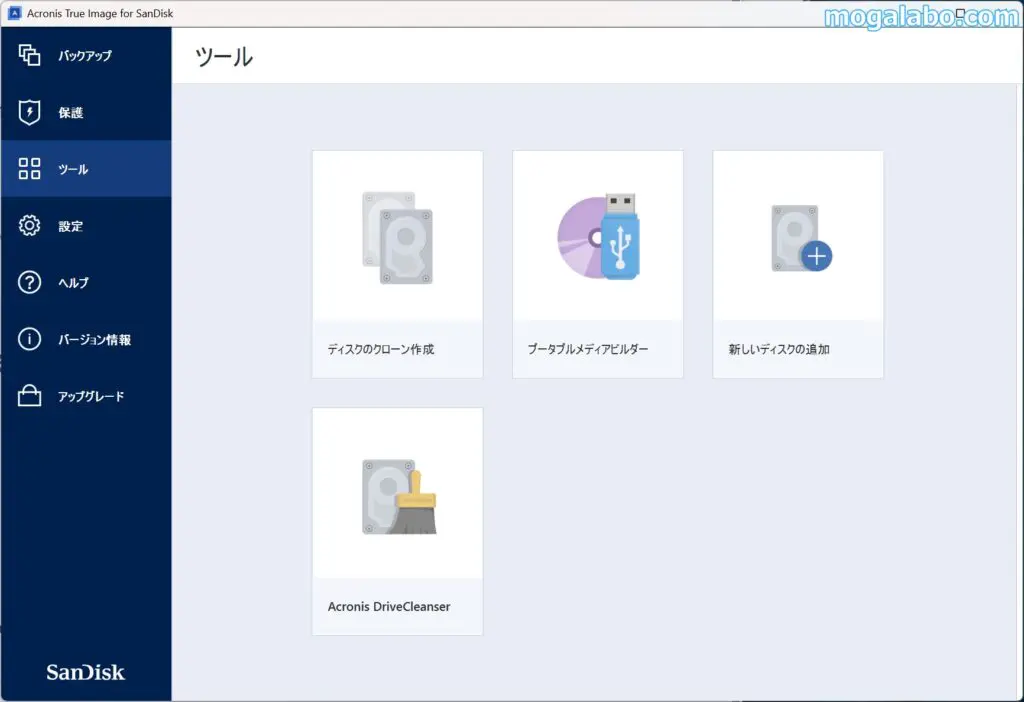Select the バージョン情報 info icon

(x=30, y=339)
